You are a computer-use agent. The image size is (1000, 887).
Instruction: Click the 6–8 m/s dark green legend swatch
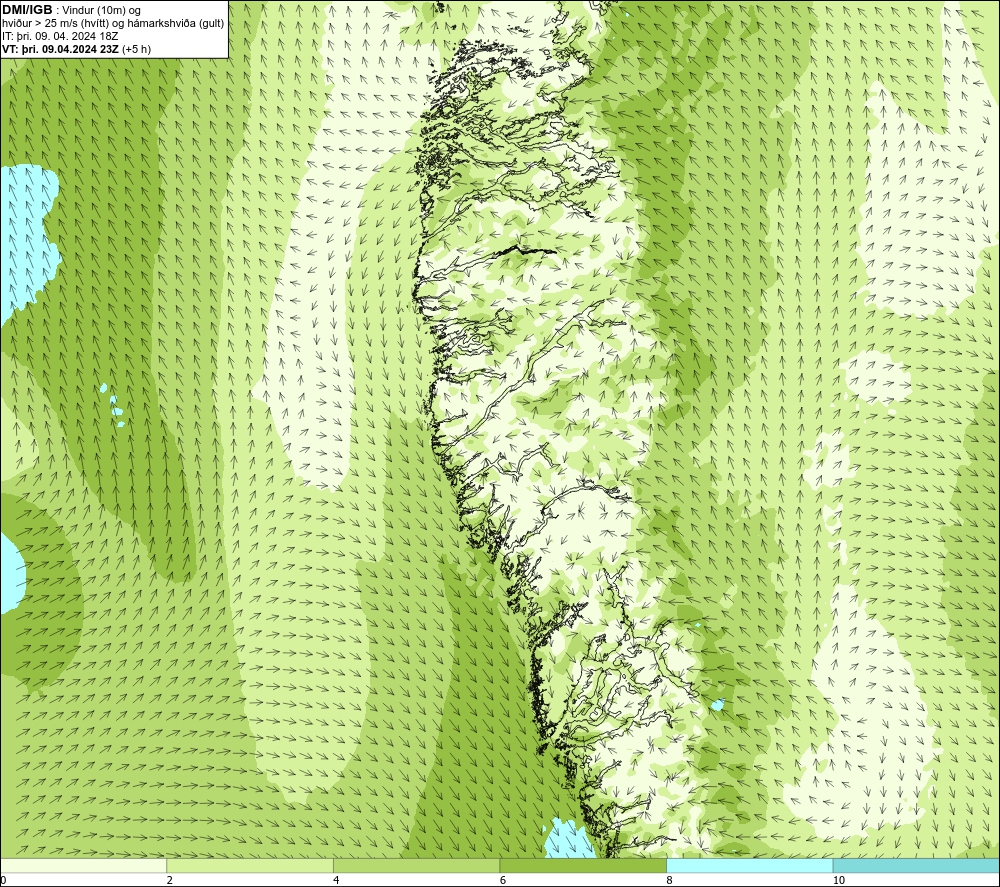click(583, 865)
